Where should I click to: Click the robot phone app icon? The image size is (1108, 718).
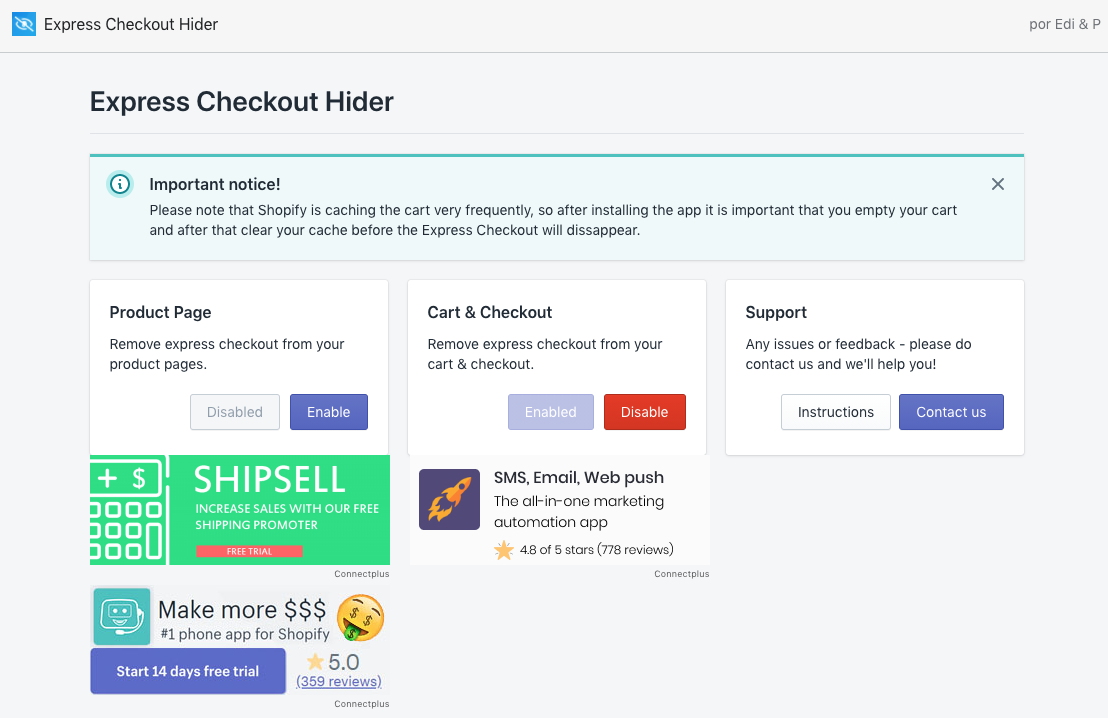click(x=122, y=616)
